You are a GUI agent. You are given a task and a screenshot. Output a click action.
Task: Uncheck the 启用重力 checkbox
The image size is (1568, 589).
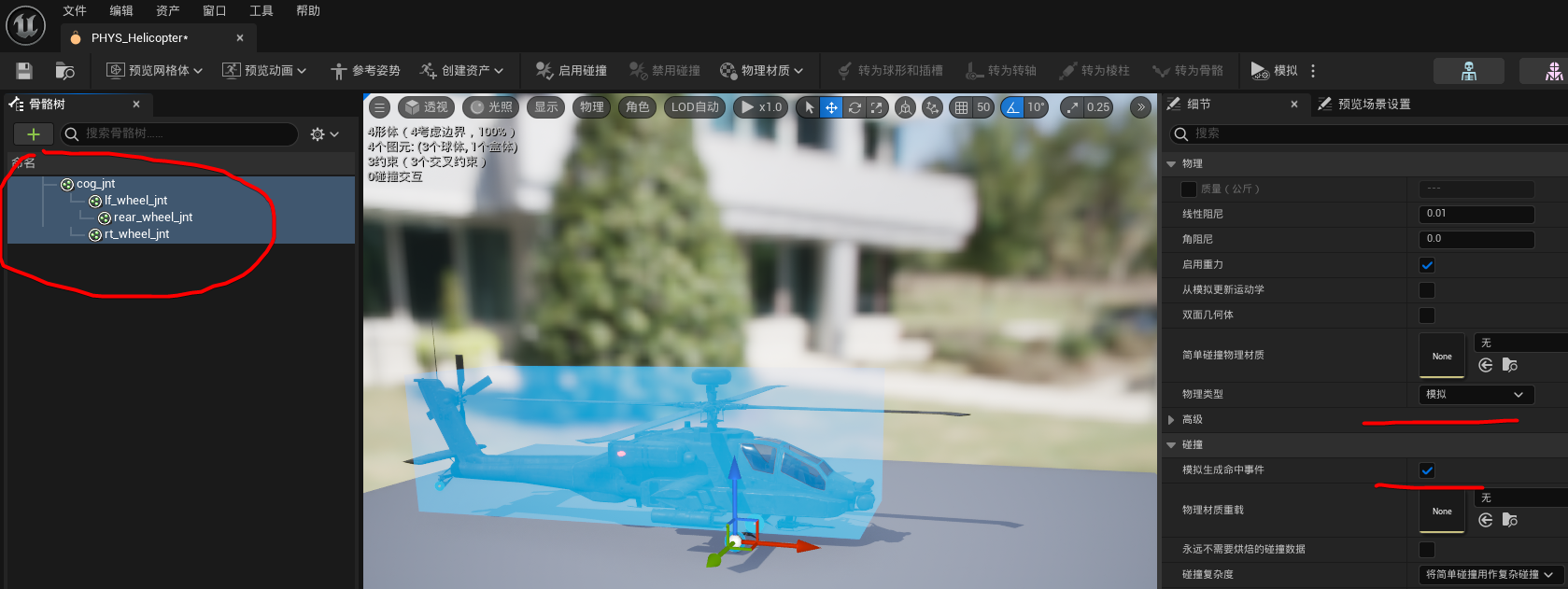[1427, 265]
